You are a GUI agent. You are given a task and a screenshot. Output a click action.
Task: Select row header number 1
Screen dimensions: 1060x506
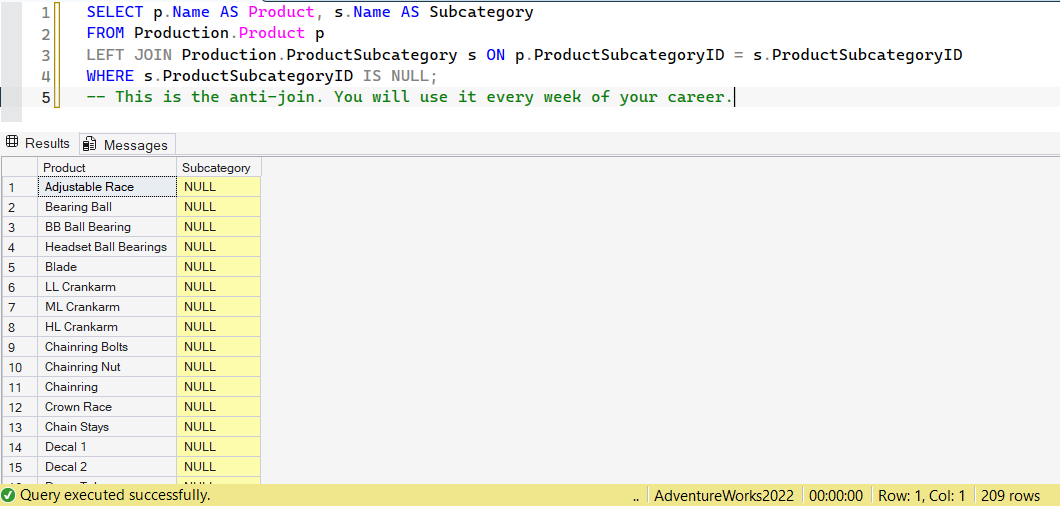pos(20,187)
